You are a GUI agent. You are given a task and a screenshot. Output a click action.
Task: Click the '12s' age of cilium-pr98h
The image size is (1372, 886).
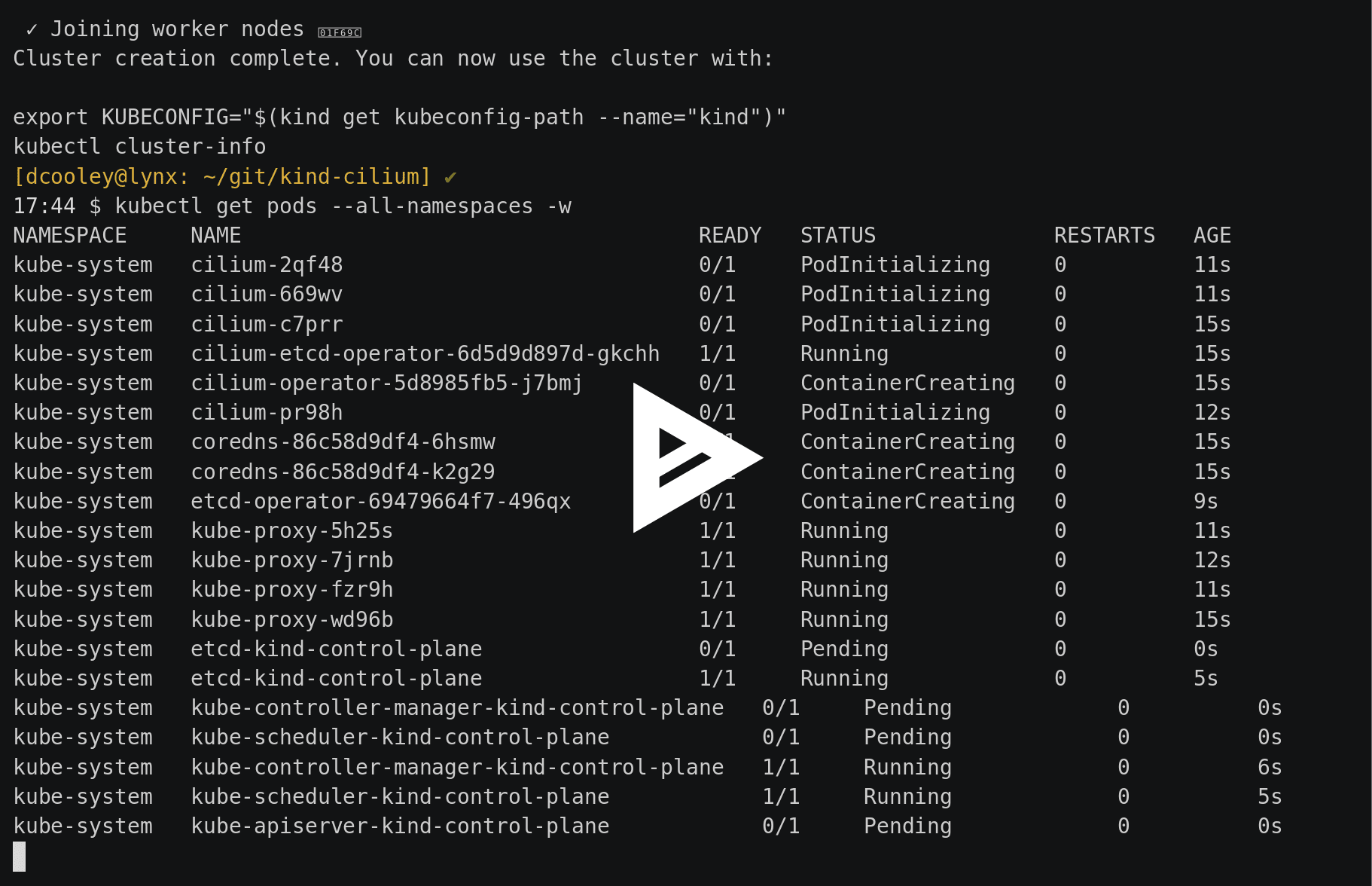(x=1212, y=413)
